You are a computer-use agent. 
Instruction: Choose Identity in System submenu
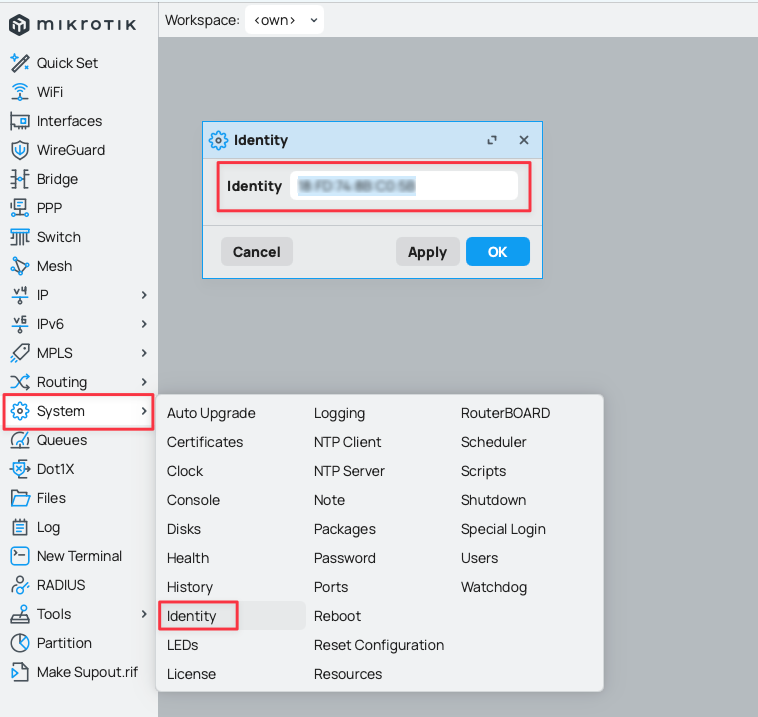(x=191, y=616)
